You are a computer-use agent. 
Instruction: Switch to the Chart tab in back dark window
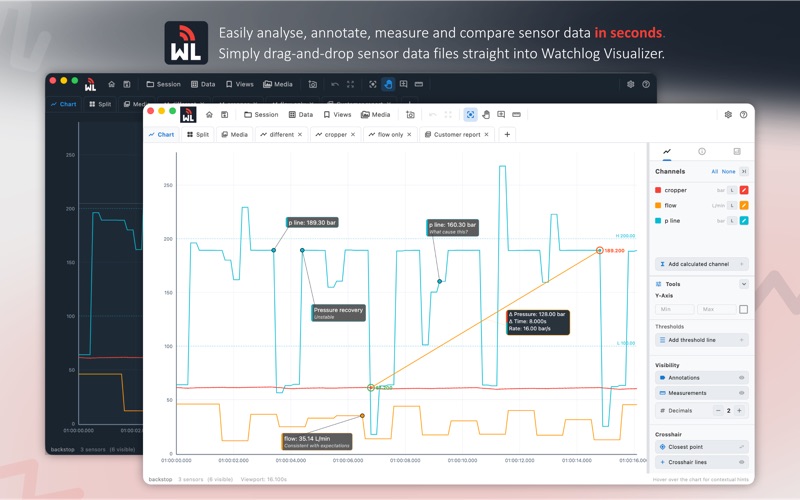click(64, 104)
